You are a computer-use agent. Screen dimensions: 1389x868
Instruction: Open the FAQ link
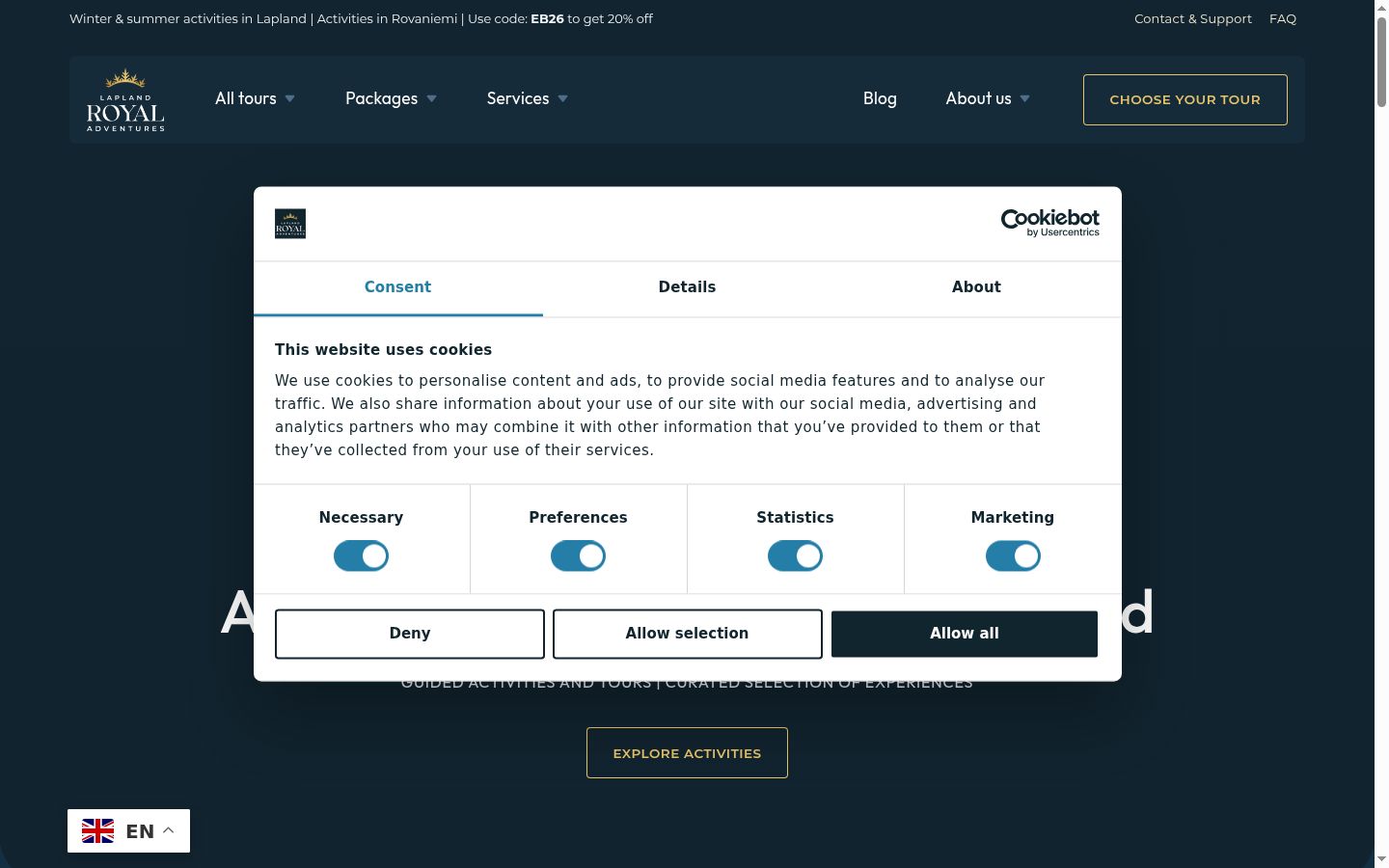1283,18
